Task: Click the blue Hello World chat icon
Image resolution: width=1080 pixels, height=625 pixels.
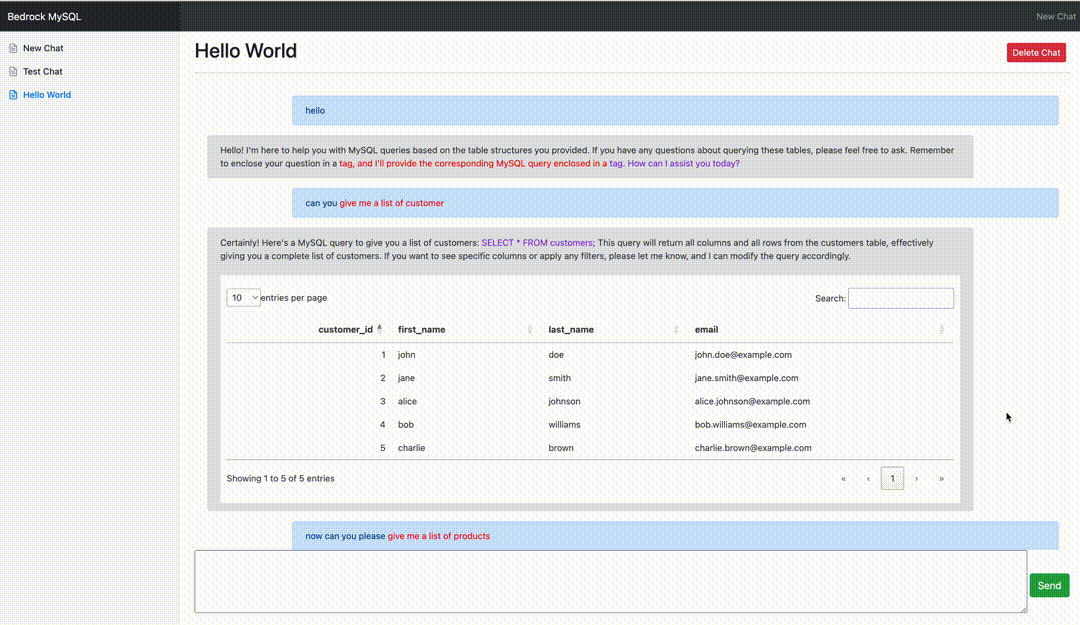Action: click(x=11, y=94)
